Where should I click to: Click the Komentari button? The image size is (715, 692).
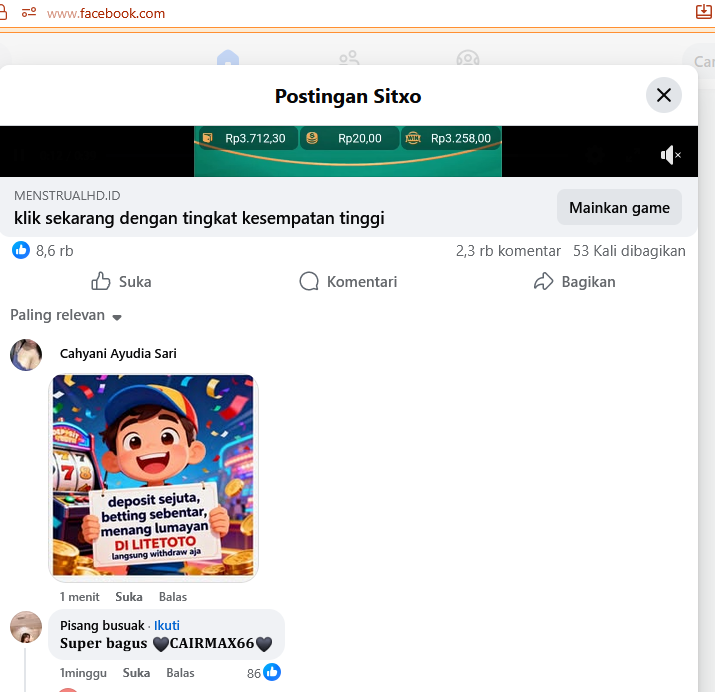(x=348, y=282)
